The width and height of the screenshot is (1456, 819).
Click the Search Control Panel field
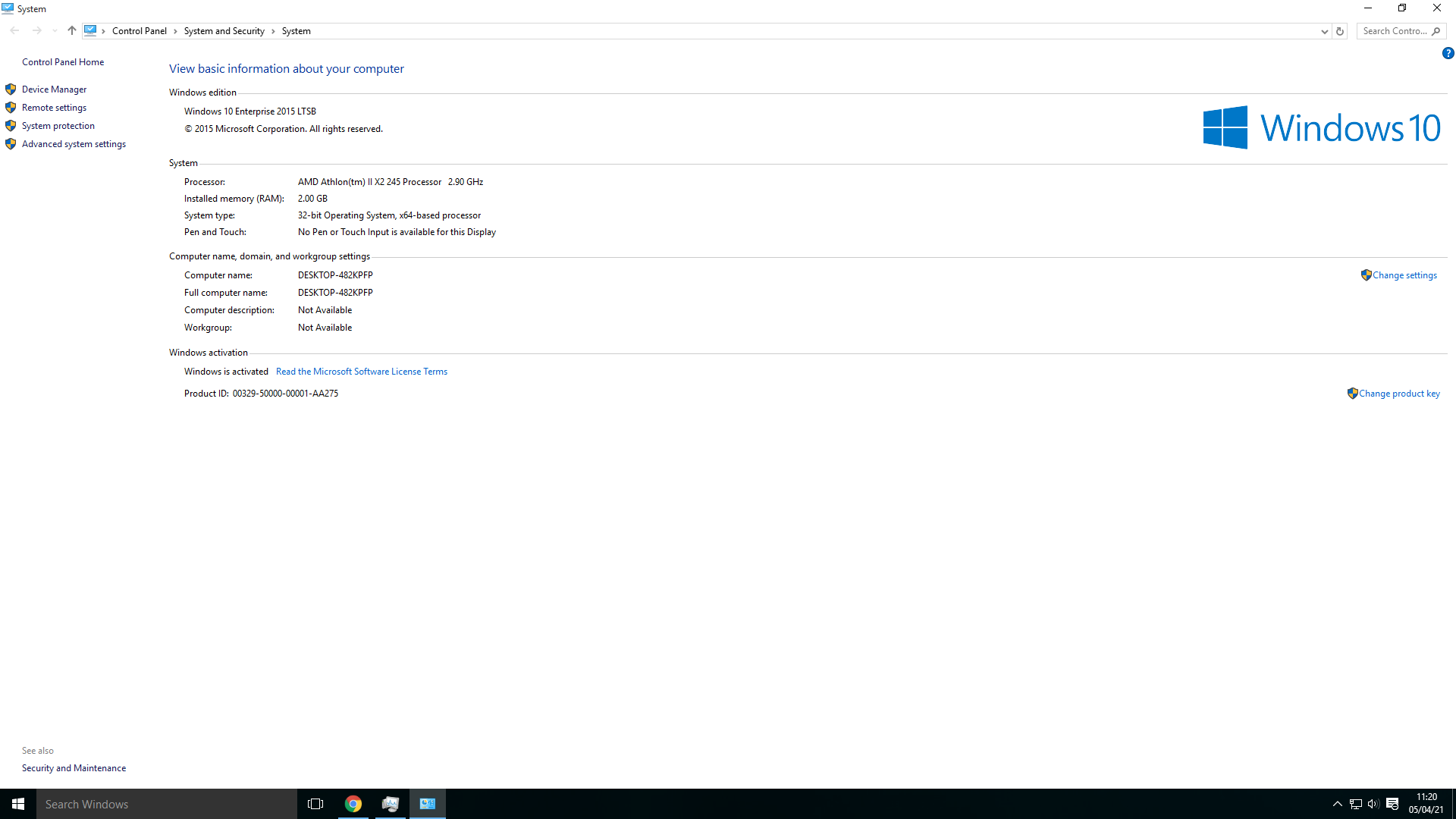pos(1394,31)
